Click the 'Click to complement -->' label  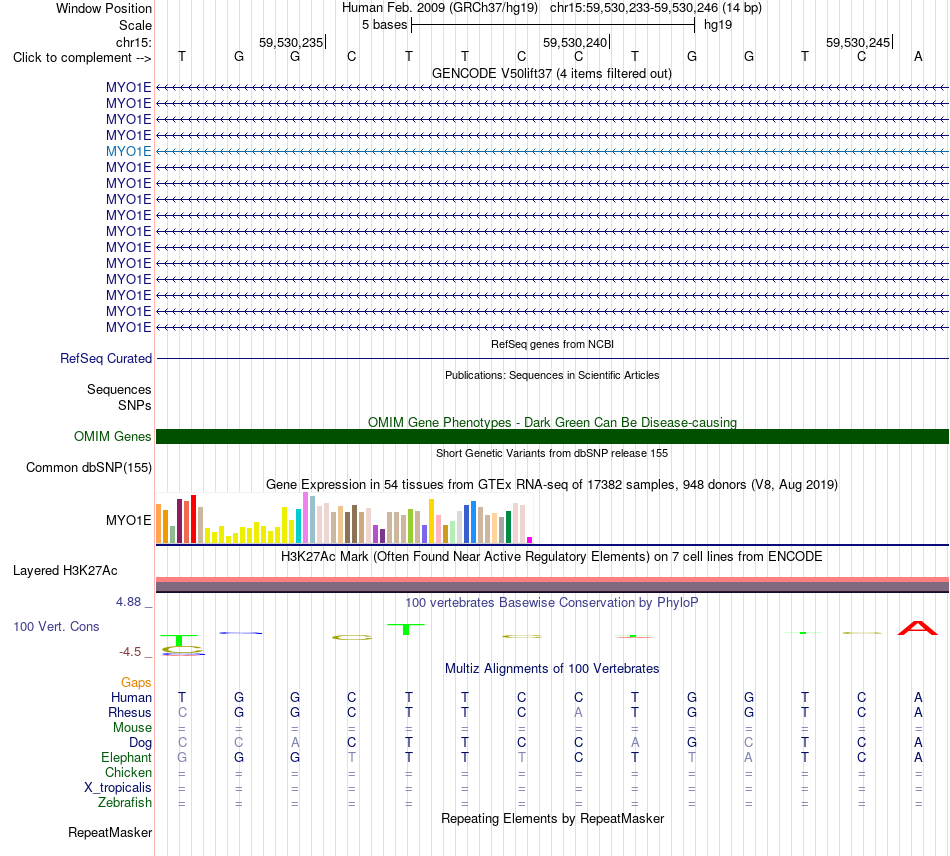point(82,58)
